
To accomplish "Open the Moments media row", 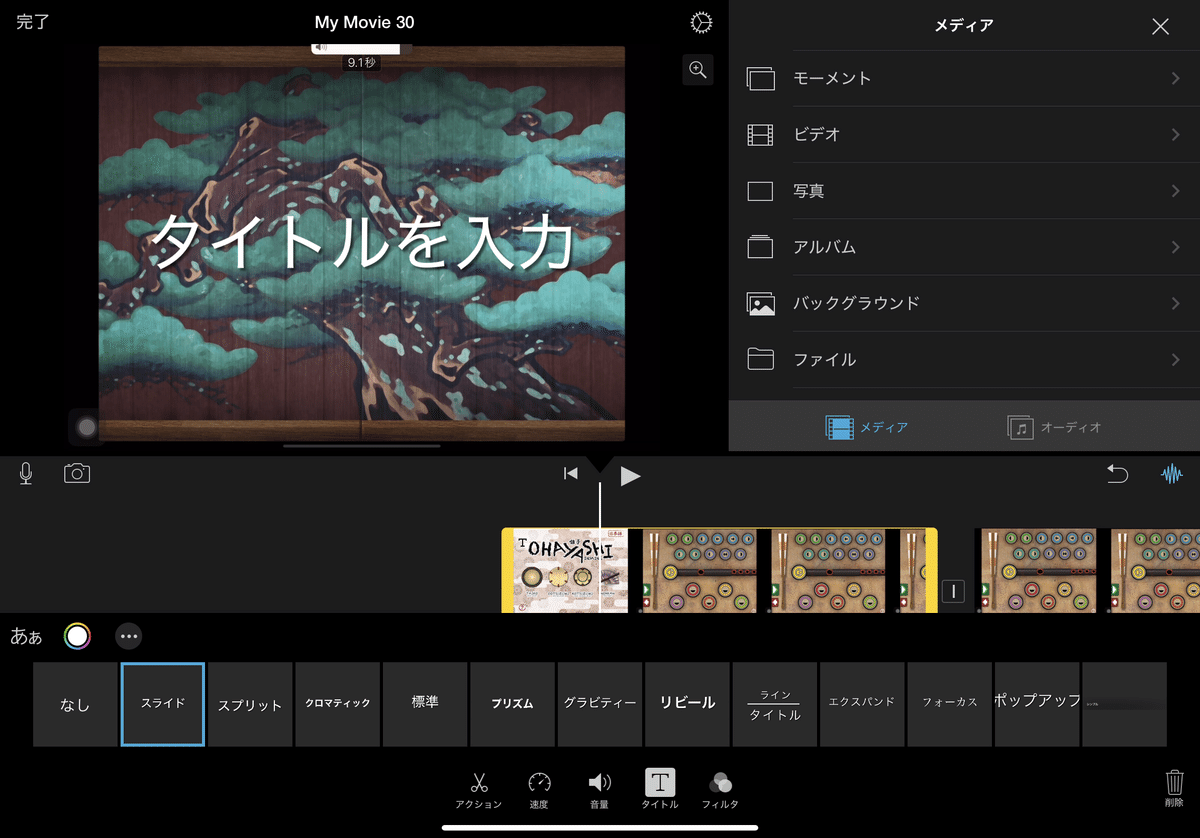I will click(964, 79).
